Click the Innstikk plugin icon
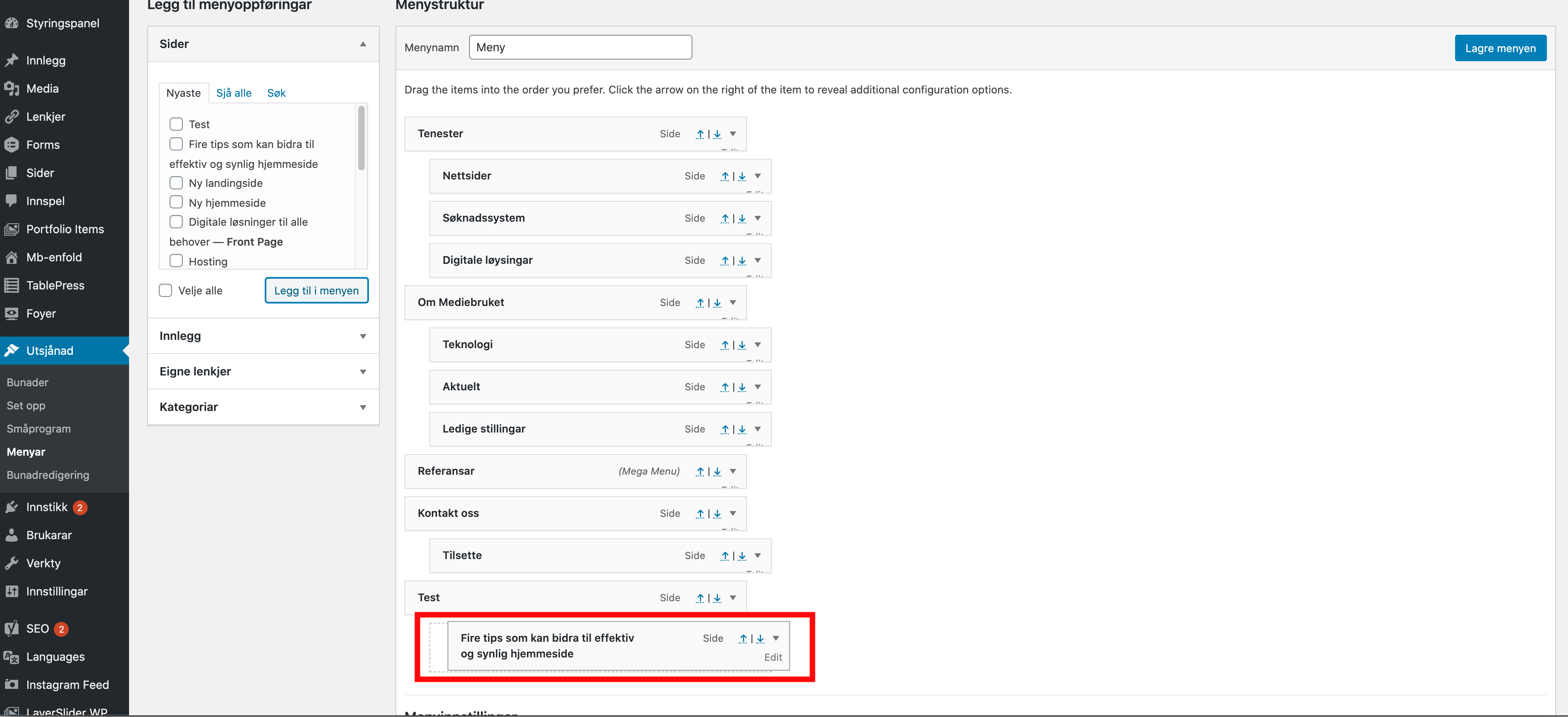This screenshot has width=1568, height=717. (x=12, y=507)
